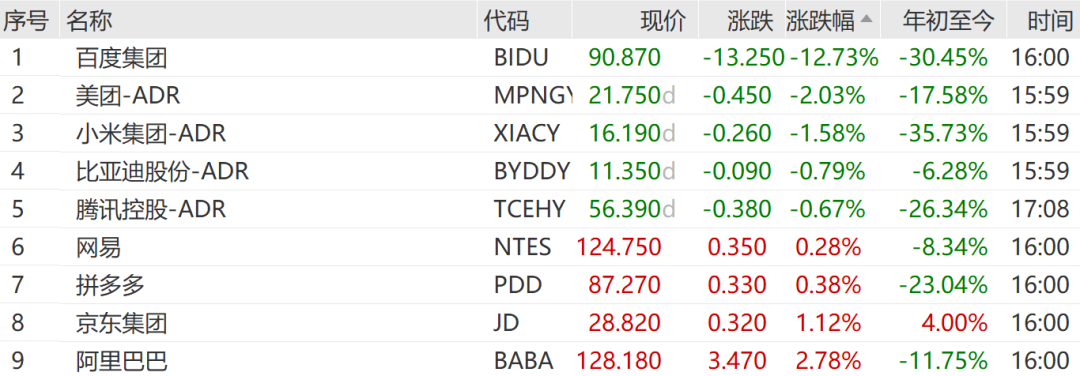The width and height of the screenshot is (1080, 376).
Task: Click BIDU's -12.73% change value
Action: [834, 58]
